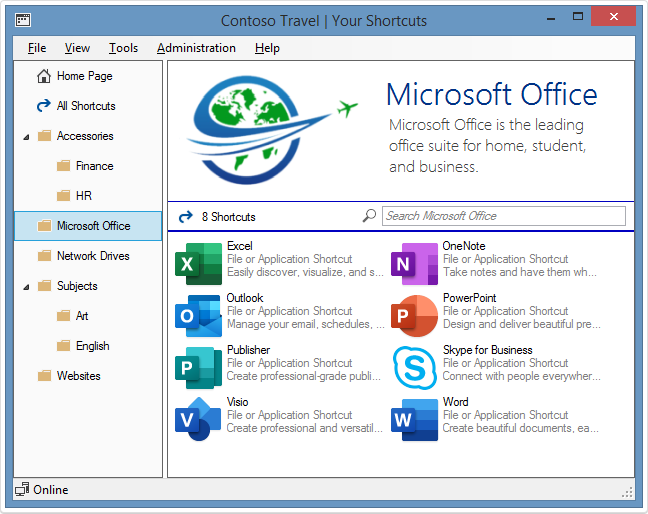
Task: Launch the OneNote purple icon
Action: pos(414,264)
